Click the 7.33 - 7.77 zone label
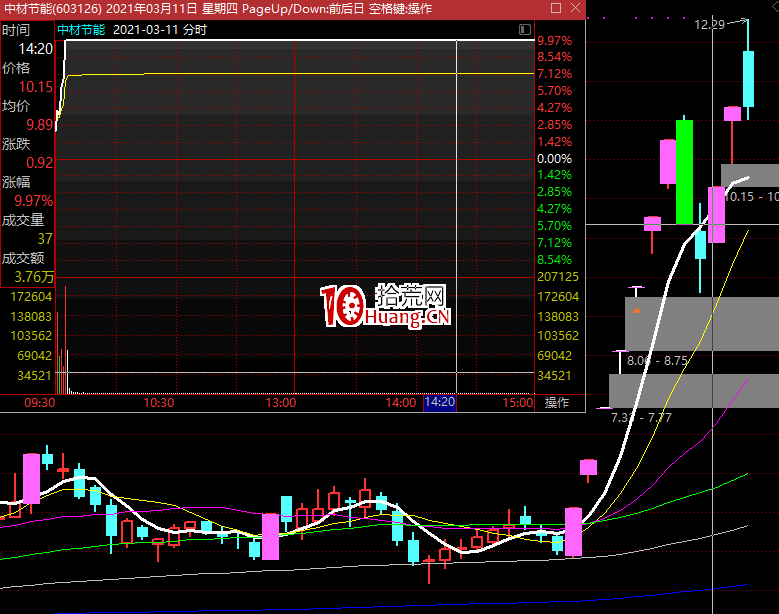This screenshot has width=779, height=614. click(x=641, y=417)
